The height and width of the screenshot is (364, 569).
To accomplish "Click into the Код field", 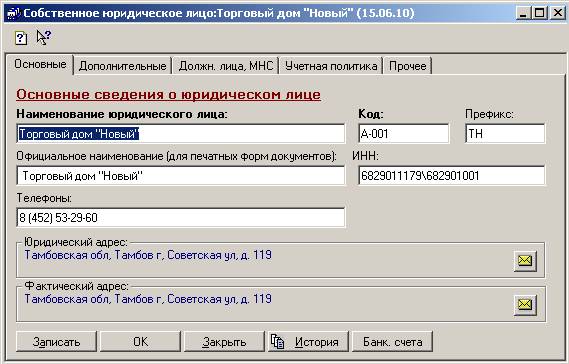I will point(404,134).
